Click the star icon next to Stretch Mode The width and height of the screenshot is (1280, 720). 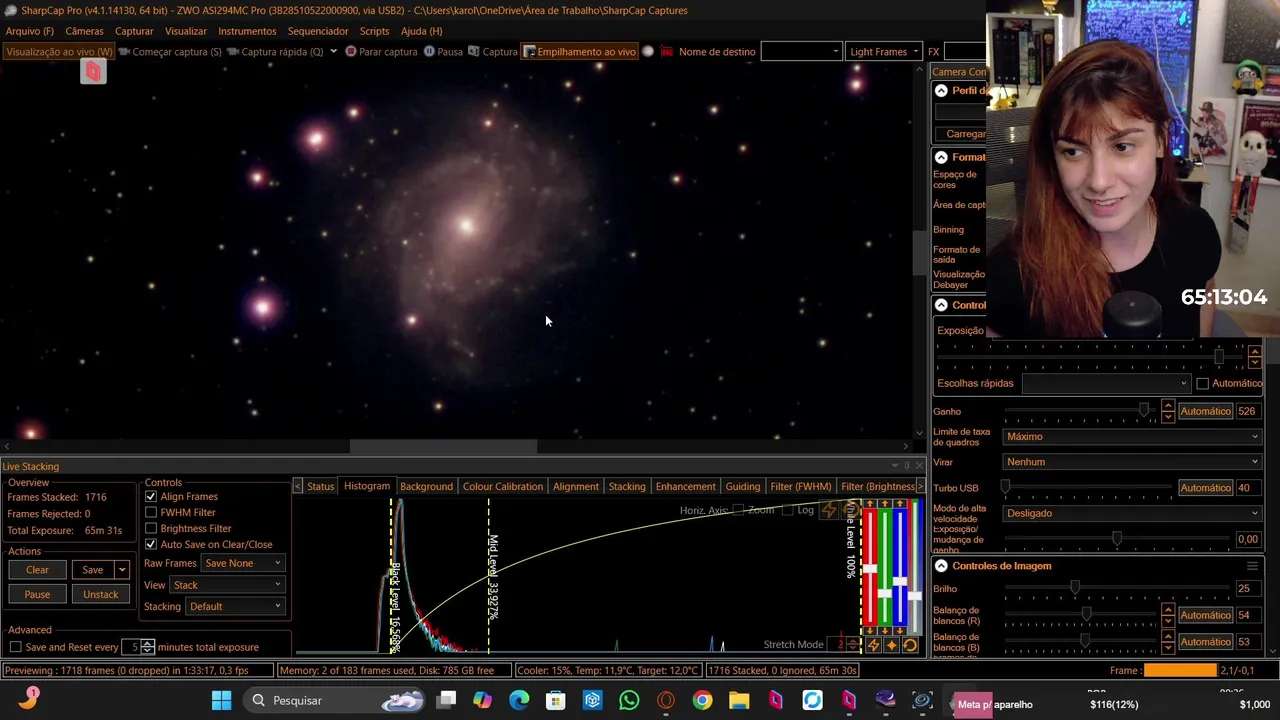[x=892, y=646]
